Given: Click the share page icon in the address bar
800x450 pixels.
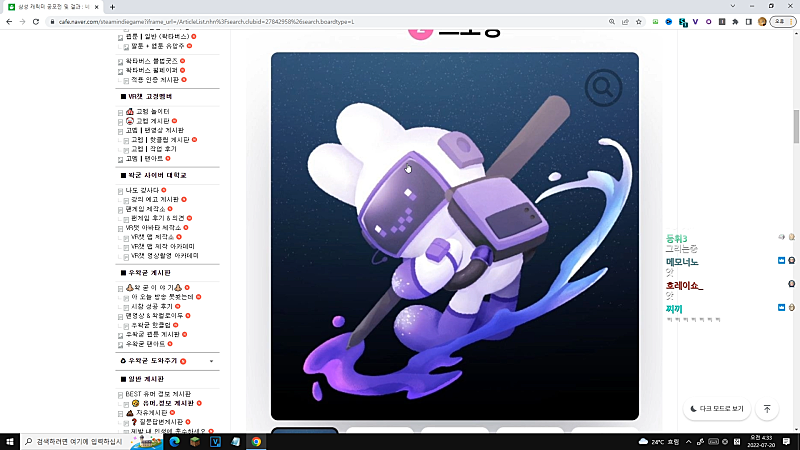Looking at the screenshot, I should 625,22.
